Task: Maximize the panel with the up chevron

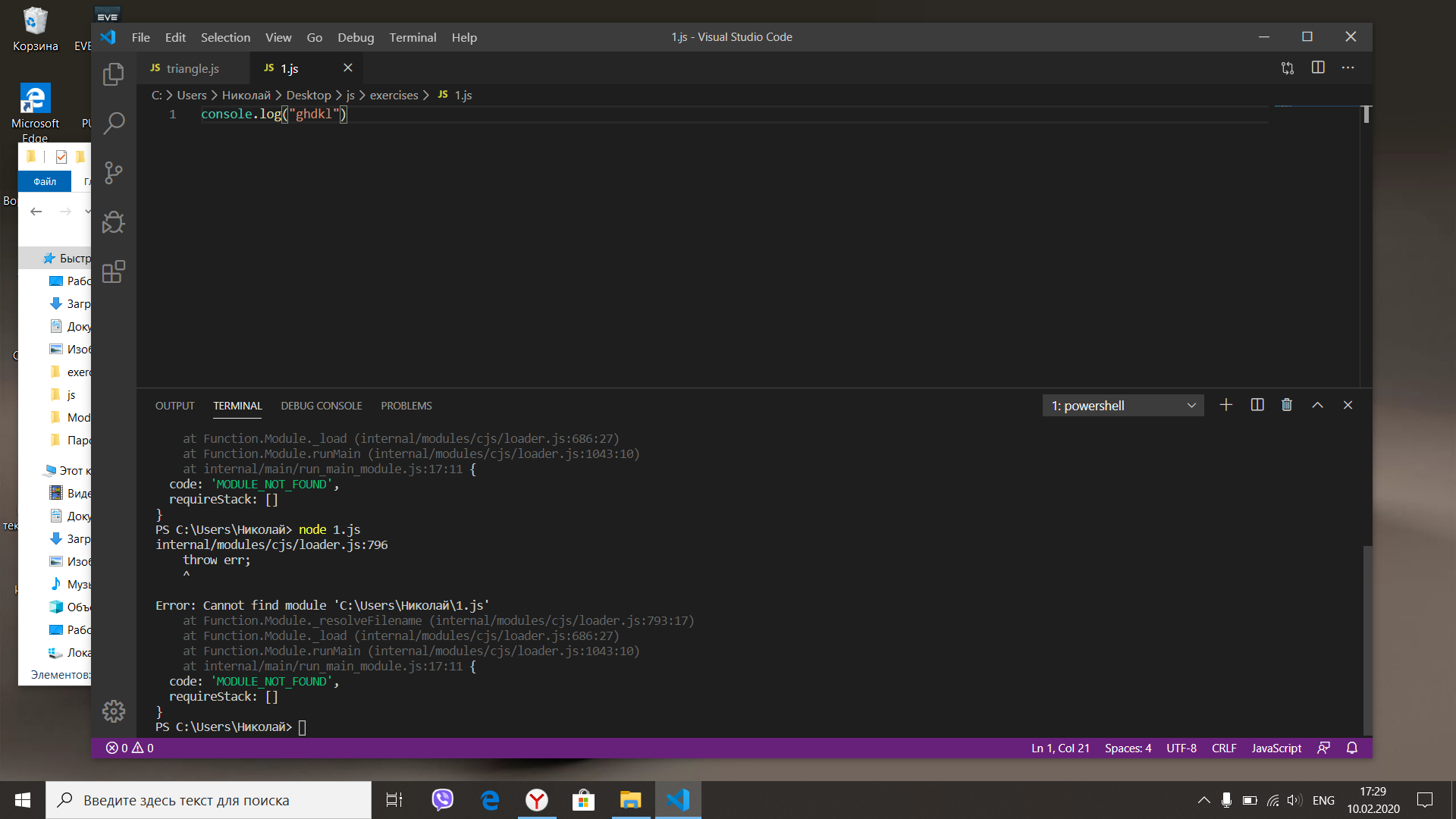Action: [1318, 405]
